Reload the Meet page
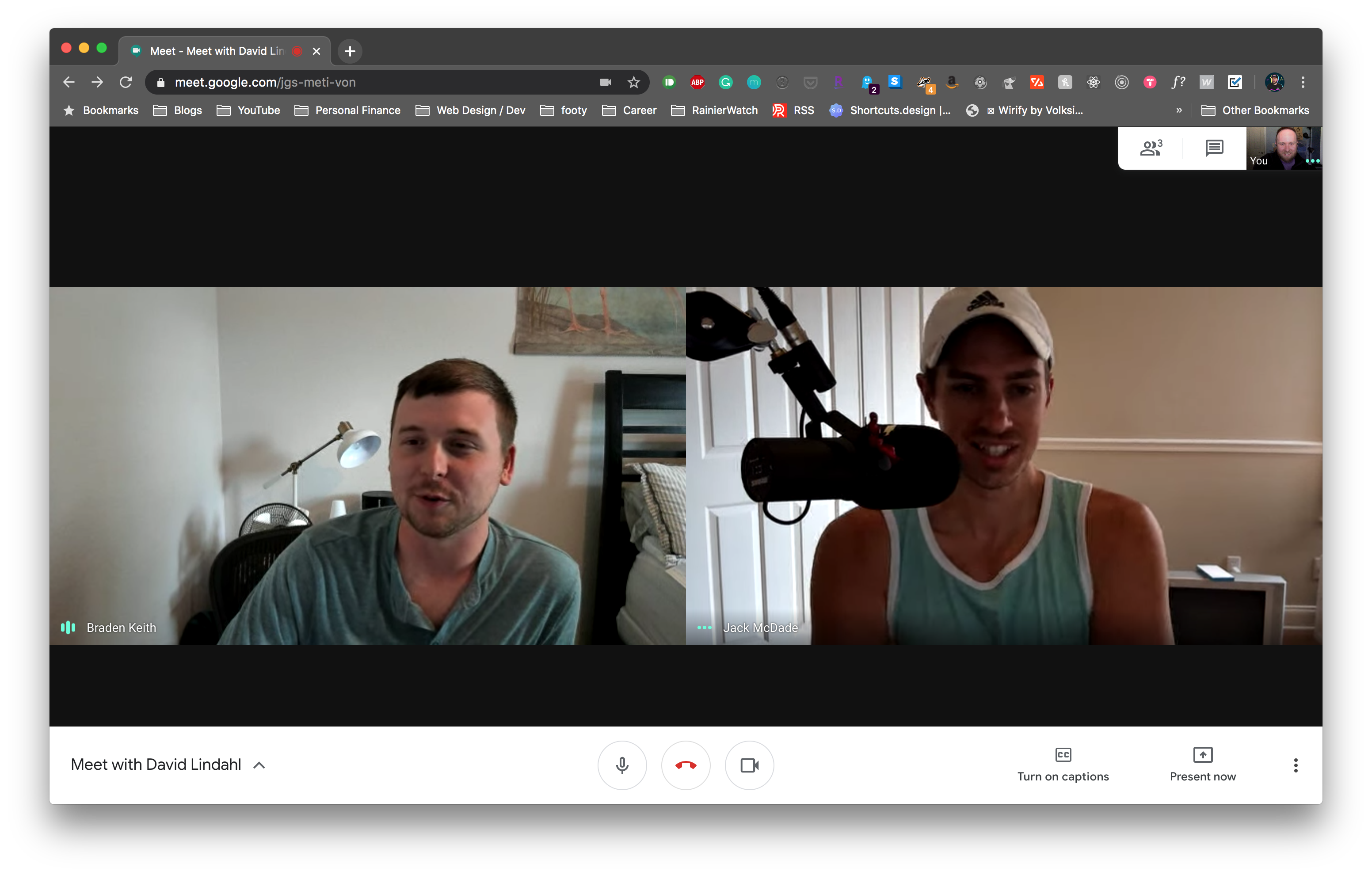Screen dimensions: 1372x875 tap(126, 83)
